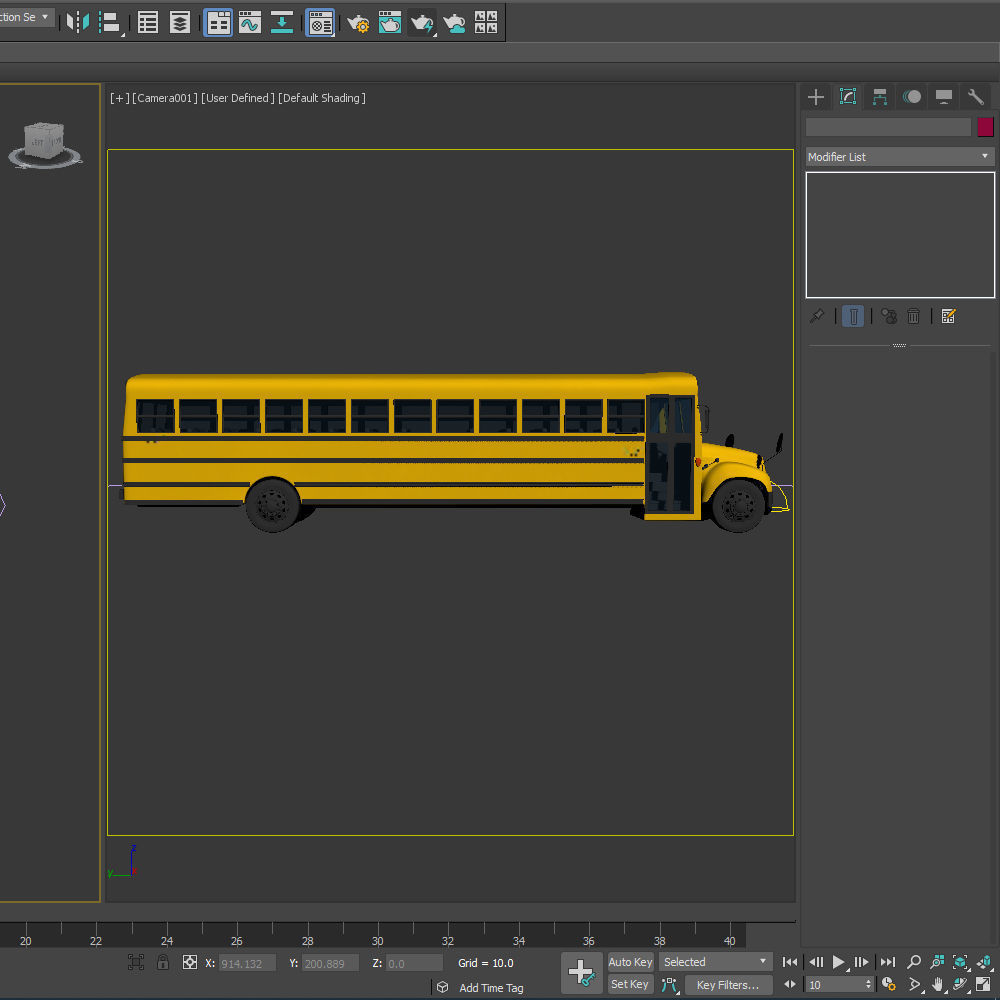Toggle the Set Key button
The height and width of the screenshot is (1000, 1000).
click(630, 985)
